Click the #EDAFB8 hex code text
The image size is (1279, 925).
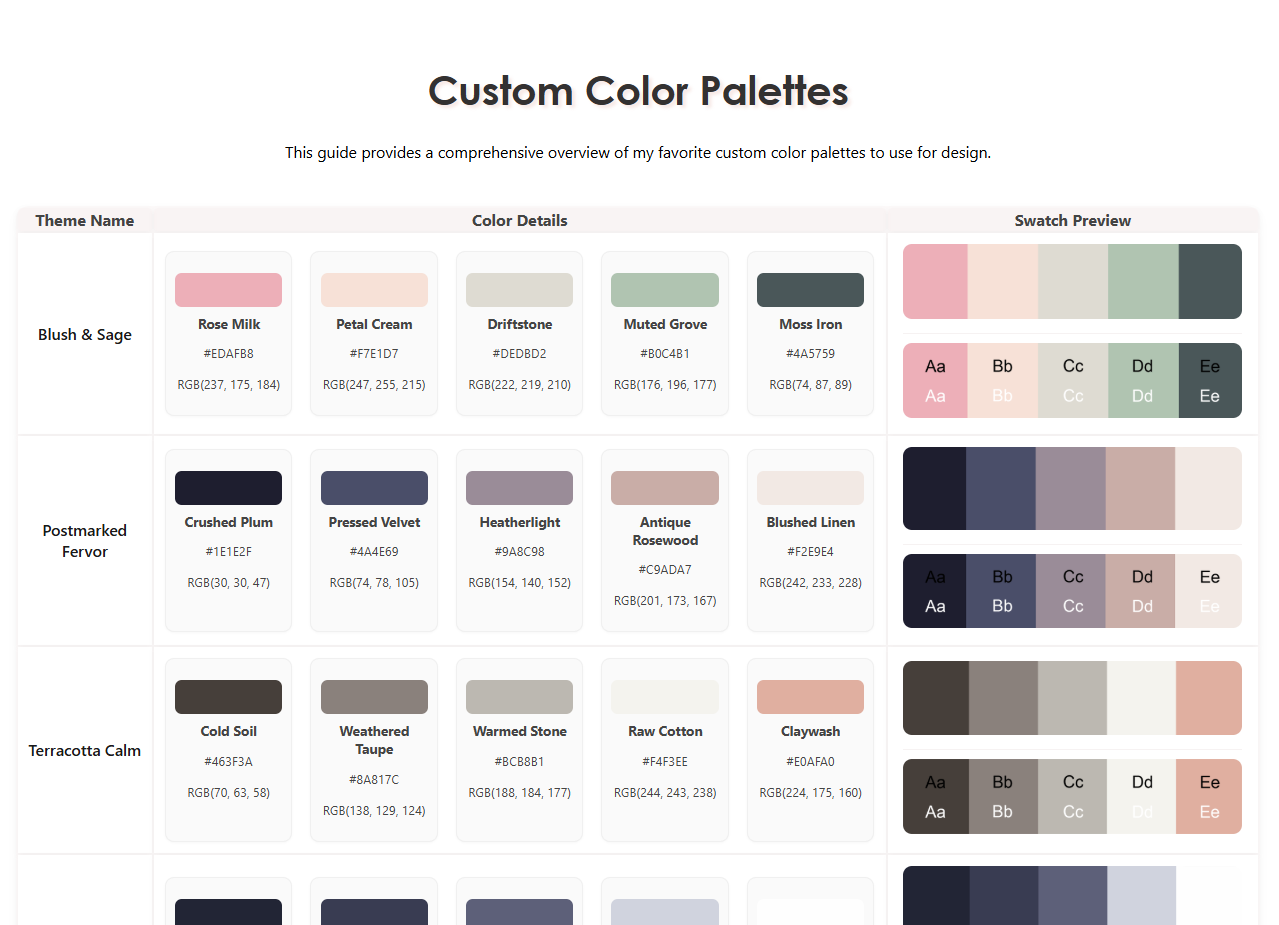(x=228, y=354)
